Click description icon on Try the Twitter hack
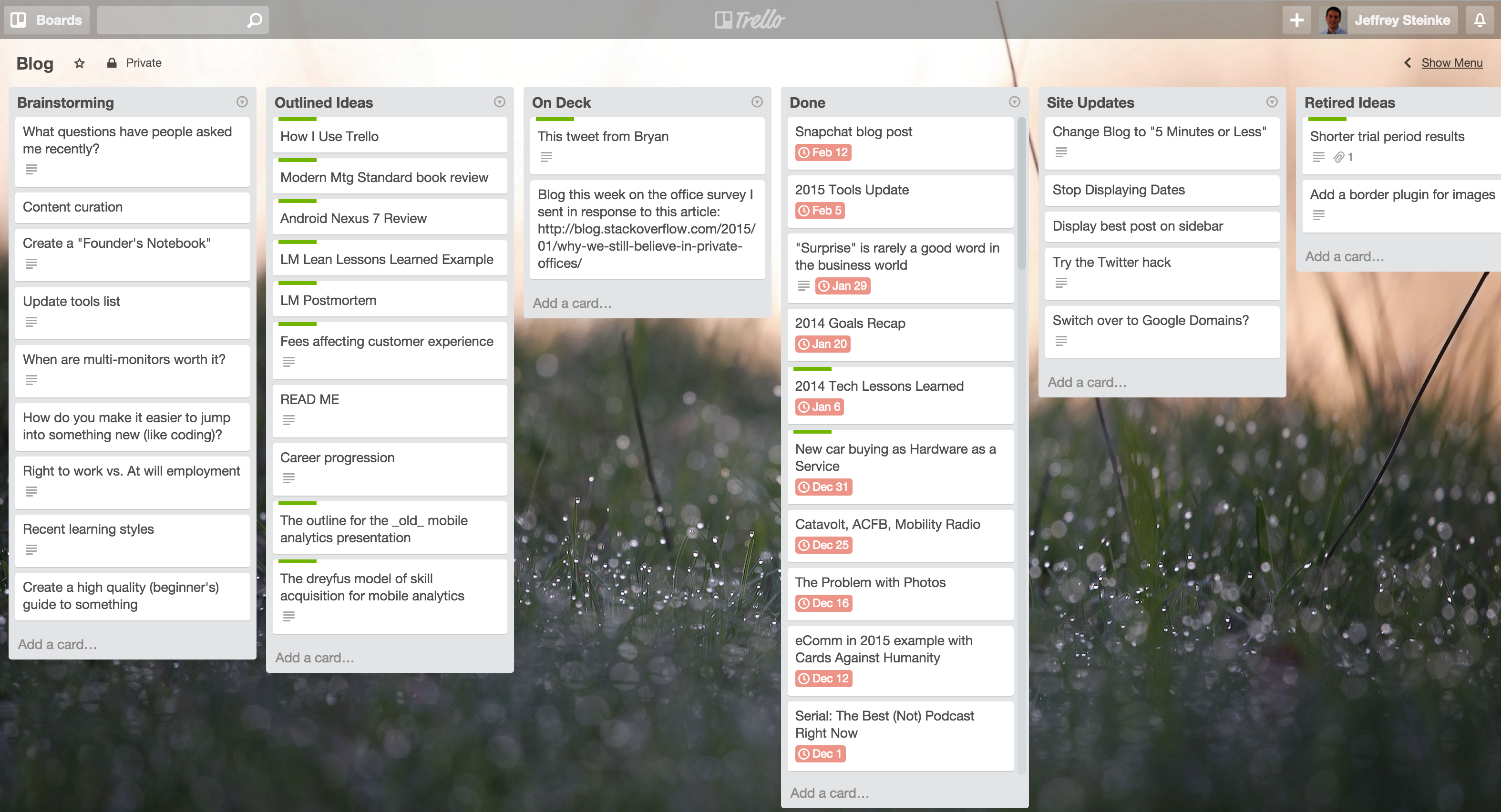 1061,283
